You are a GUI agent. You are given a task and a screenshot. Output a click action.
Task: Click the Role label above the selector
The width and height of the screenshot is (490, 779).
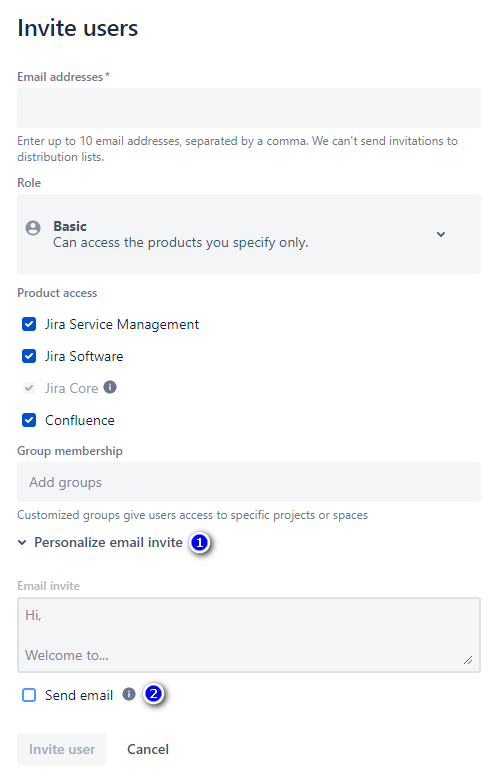coord(29,183)
